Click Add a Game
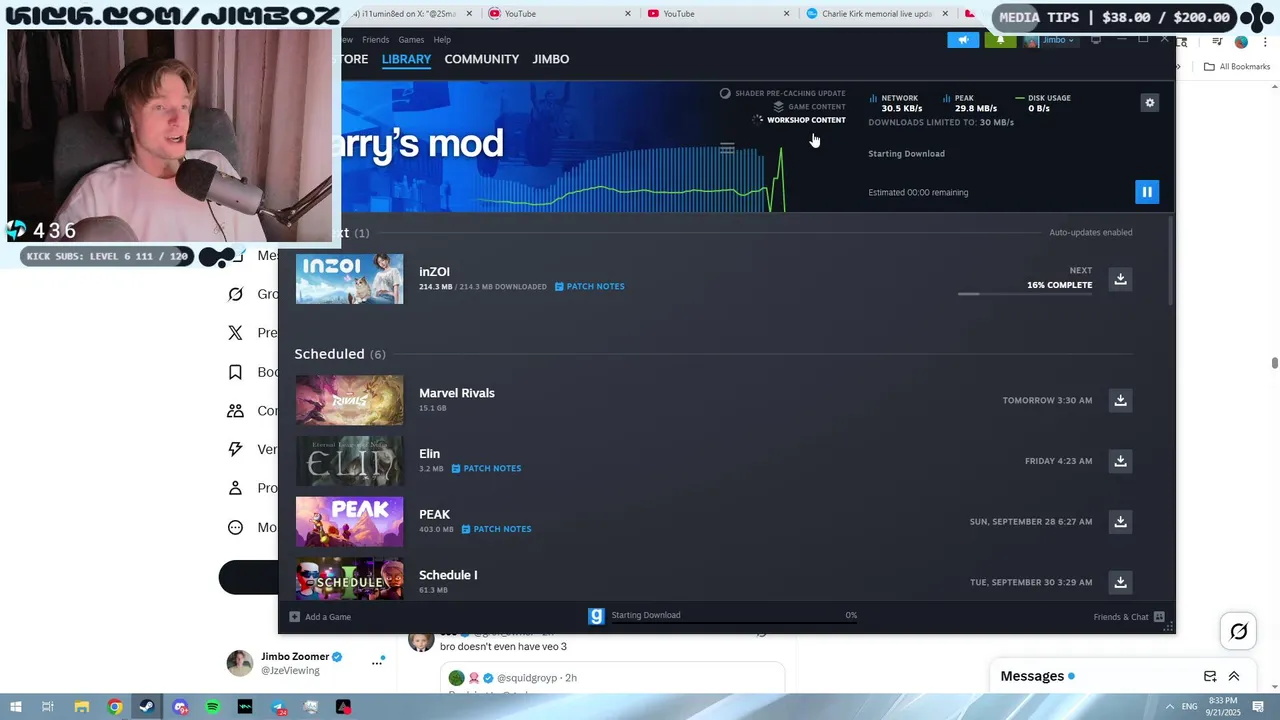Screen dimensions: 1280x720 pyautogui.click(x=320, y=617)
